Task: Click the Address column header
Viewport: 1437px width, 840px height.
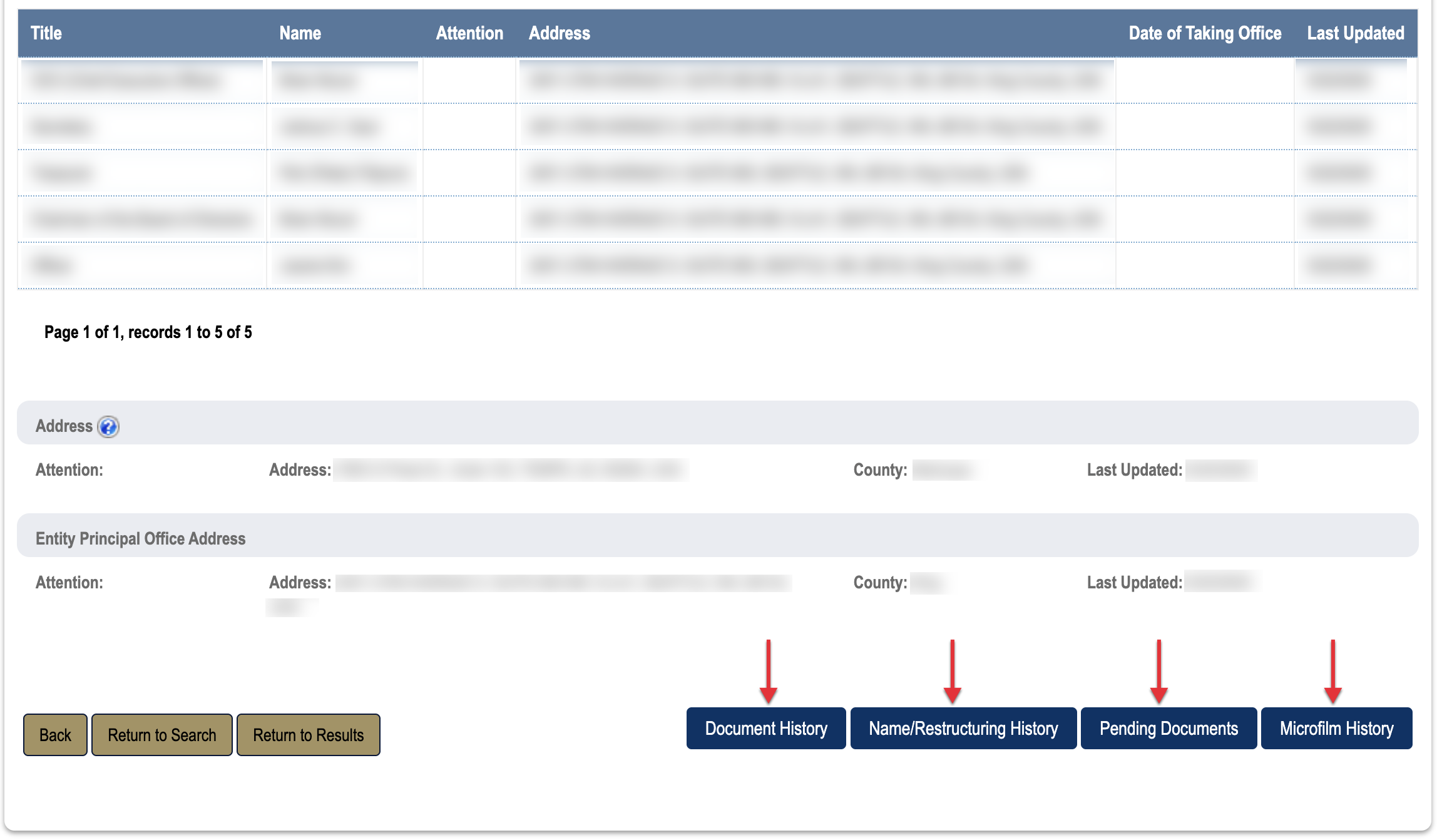Action: [559, 33]
